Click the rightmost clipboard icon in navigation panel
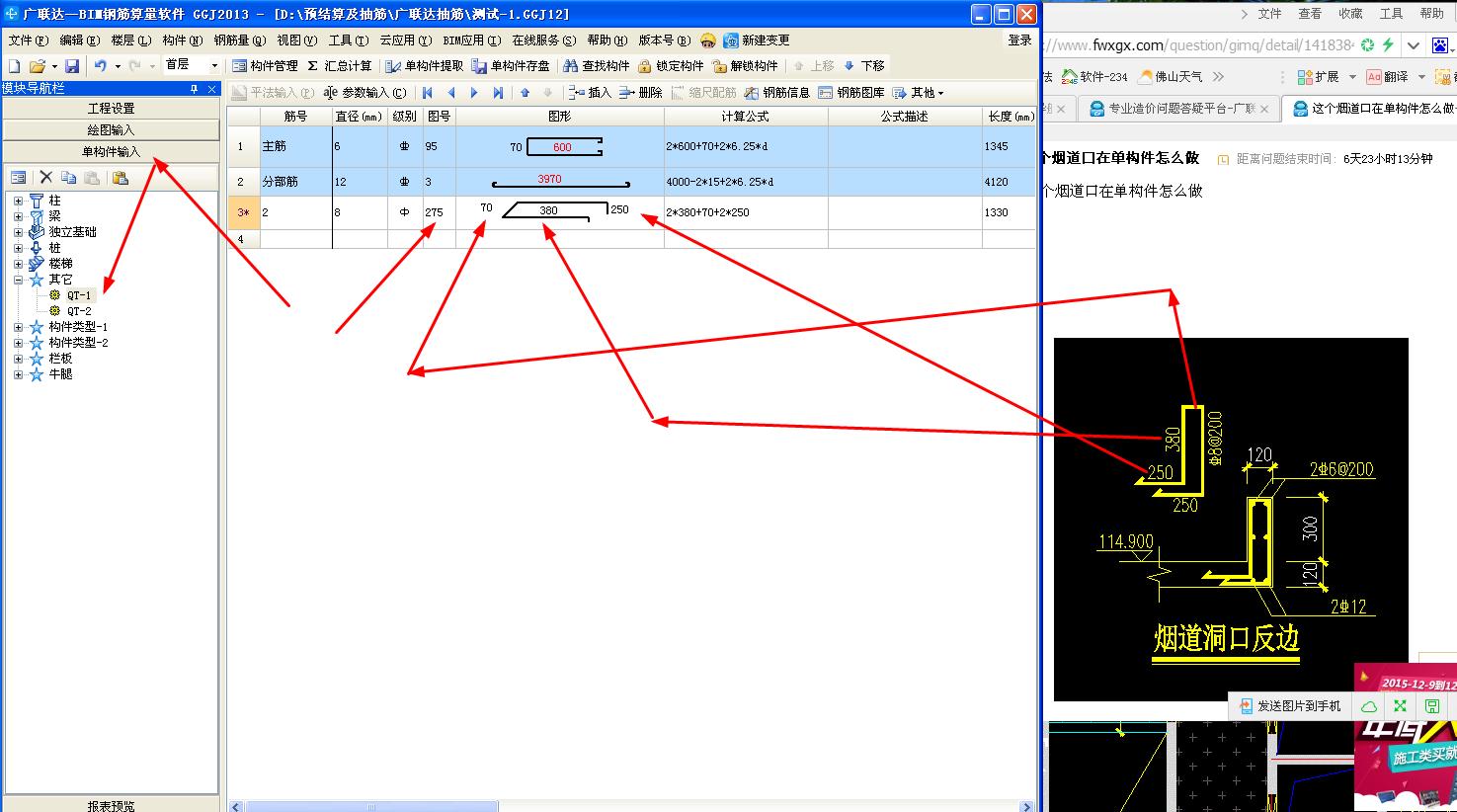Screen dimensions: 1457x812 tap(121, 178)
